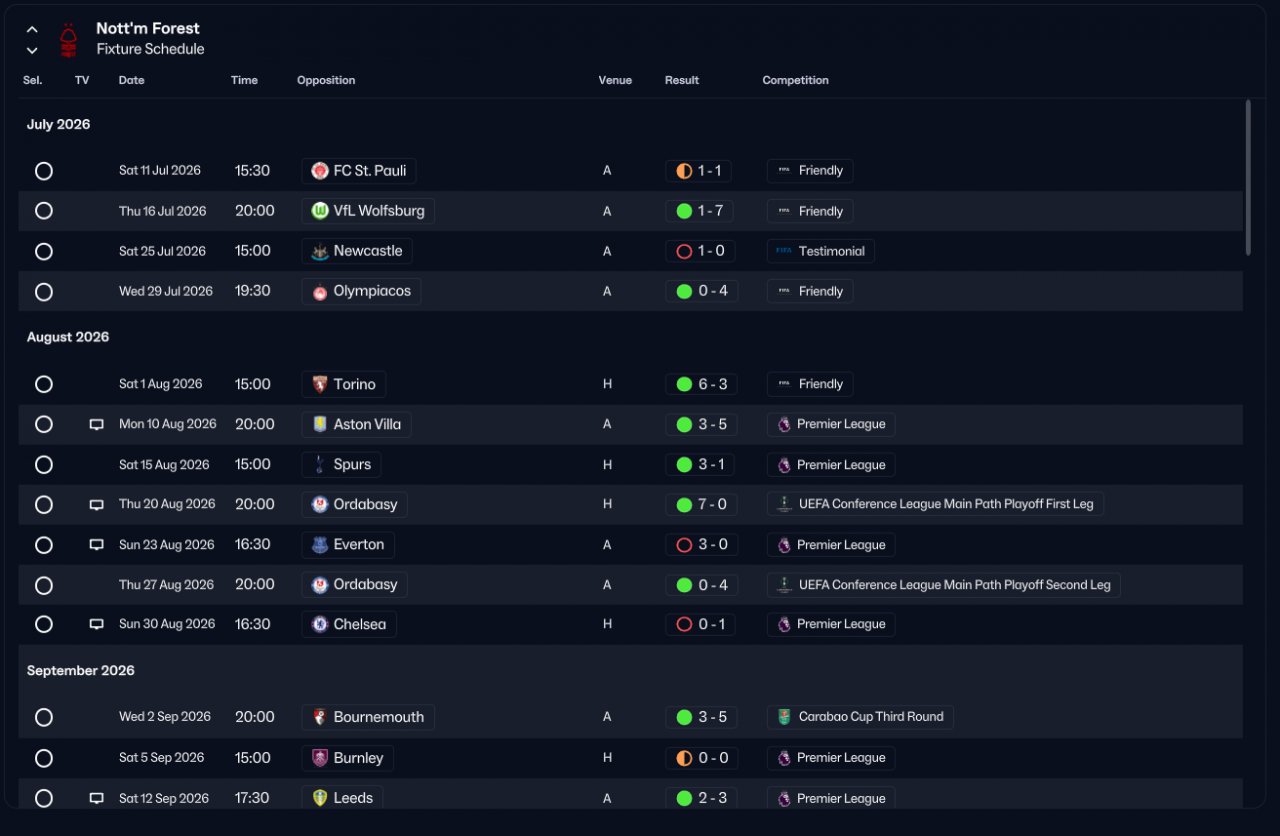Select the Olympiacos fixture radio button
The width and height of the screenshot is (1280, 836).
(x=44, y=292)
